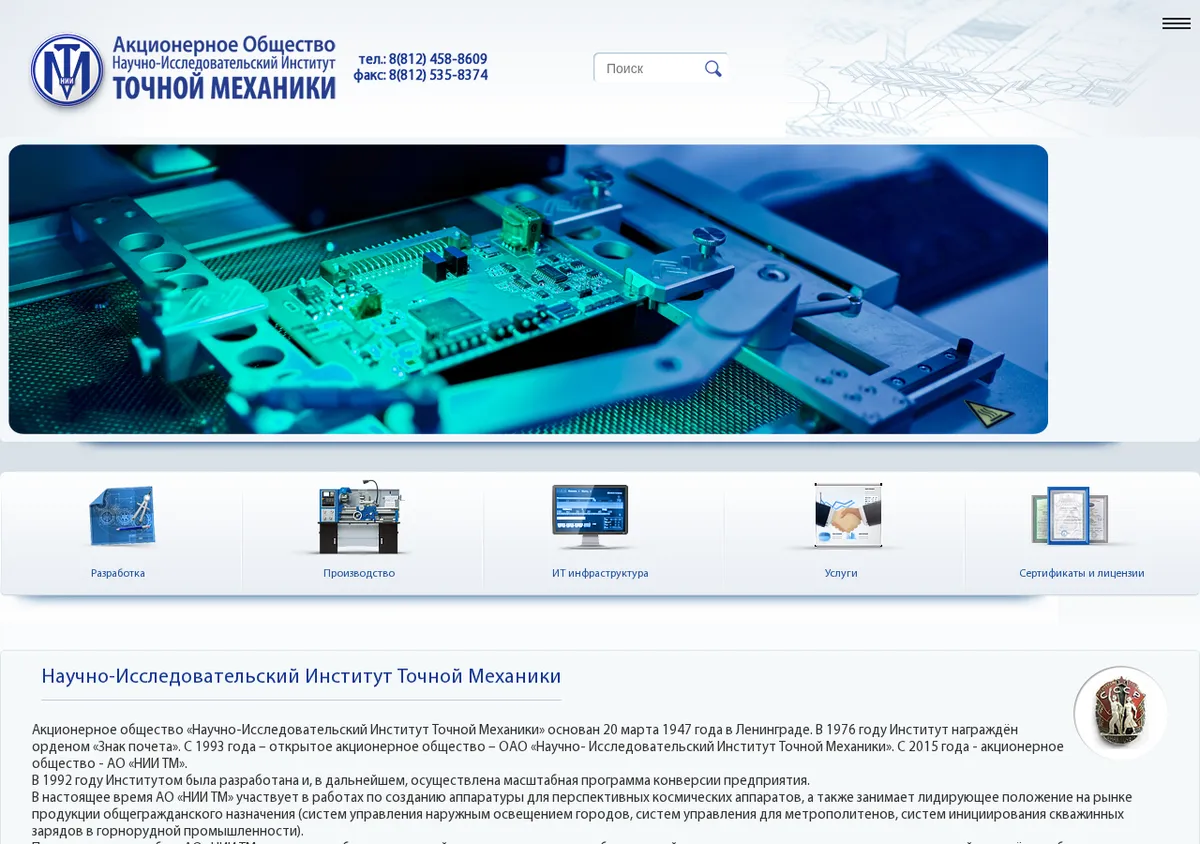Open the Услуги section link

point(841,573)
